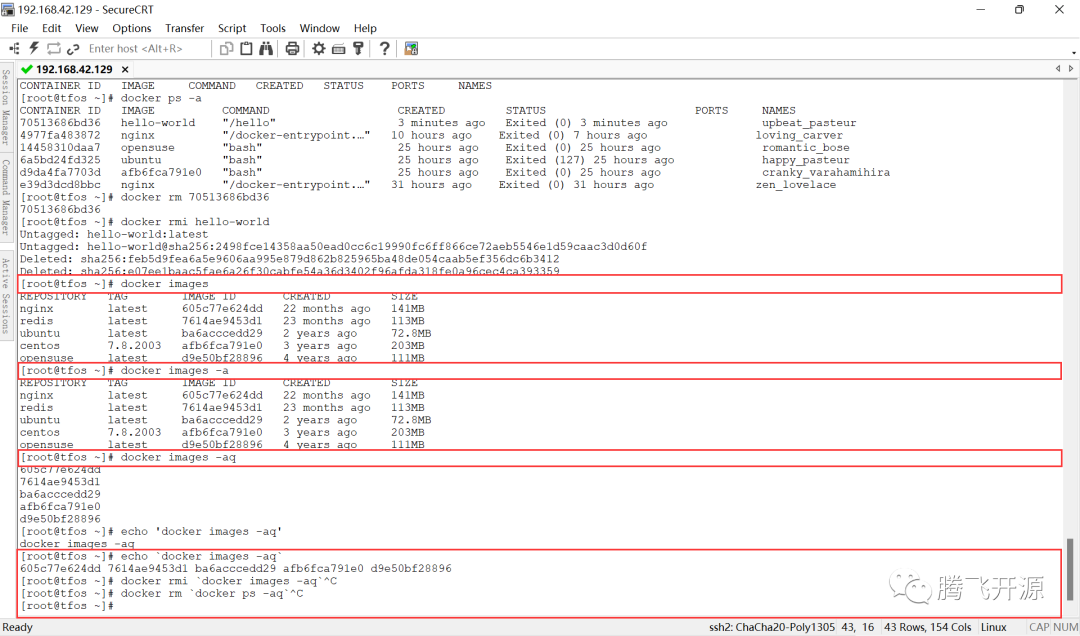Expand the Session Manager side panel
Viewport: 1080px width, 636px height.
(x=6, y=106)
